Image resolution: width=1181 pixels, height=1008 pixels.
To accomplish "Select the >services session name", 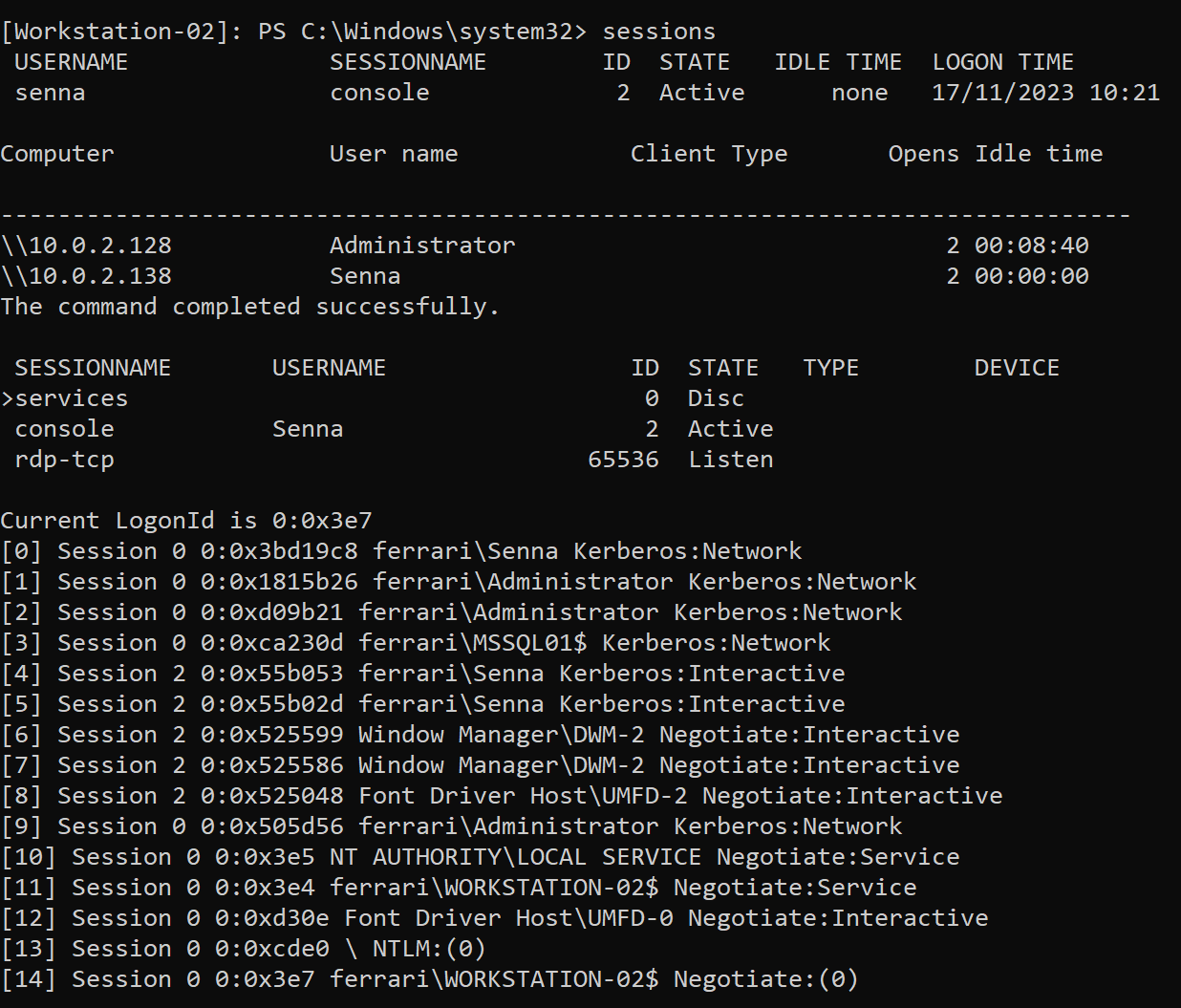I will (65, 398).
